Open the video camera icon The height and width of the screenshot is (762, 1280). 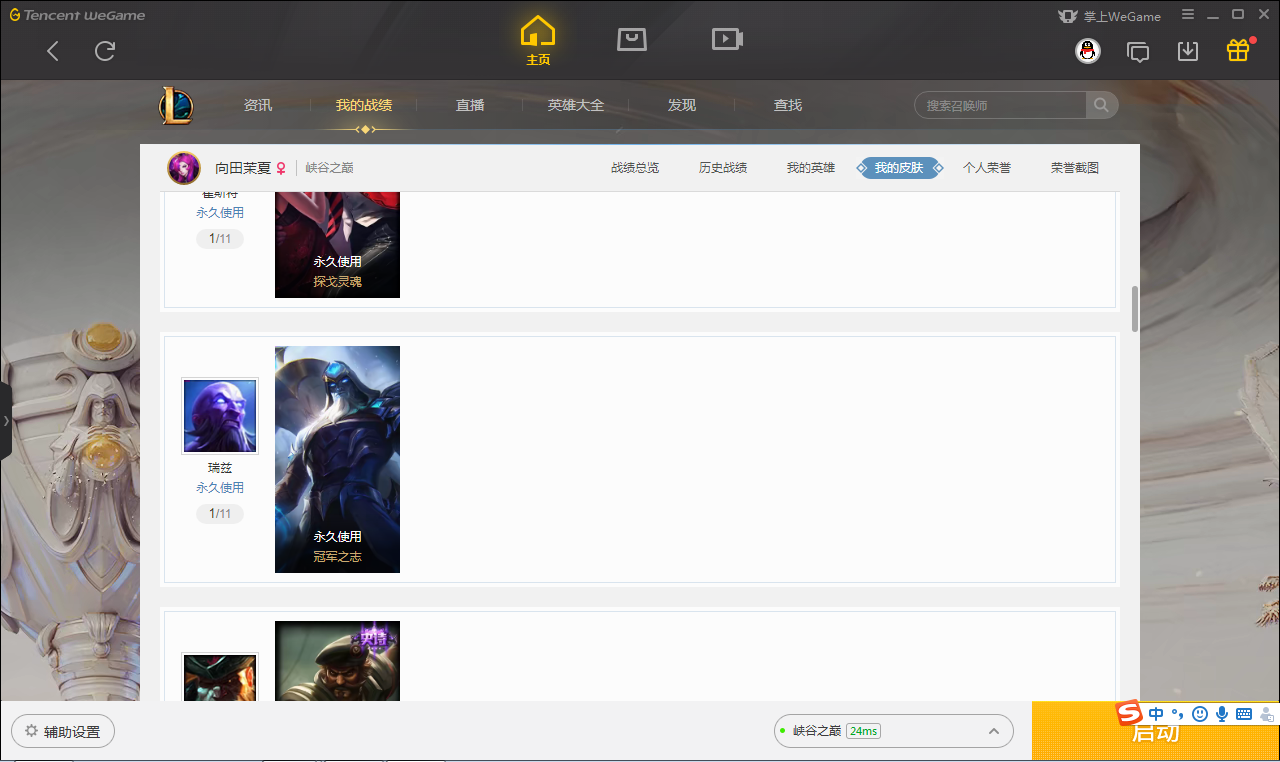point(727,39)
